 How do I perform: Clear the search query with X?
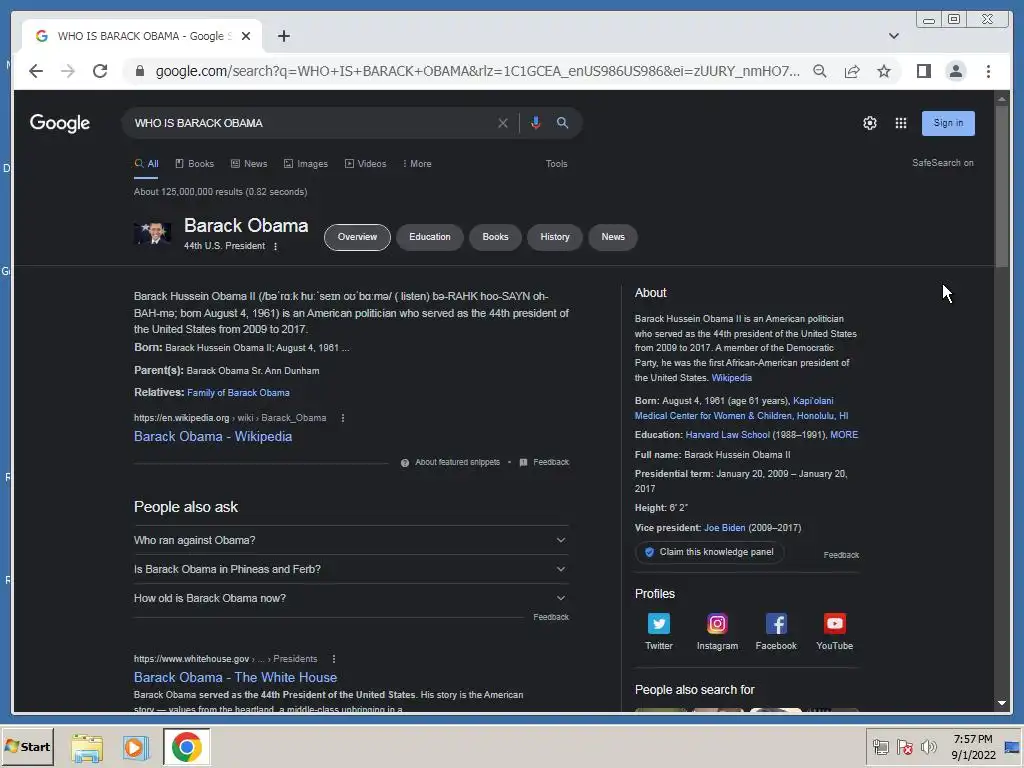coord(502,123)
